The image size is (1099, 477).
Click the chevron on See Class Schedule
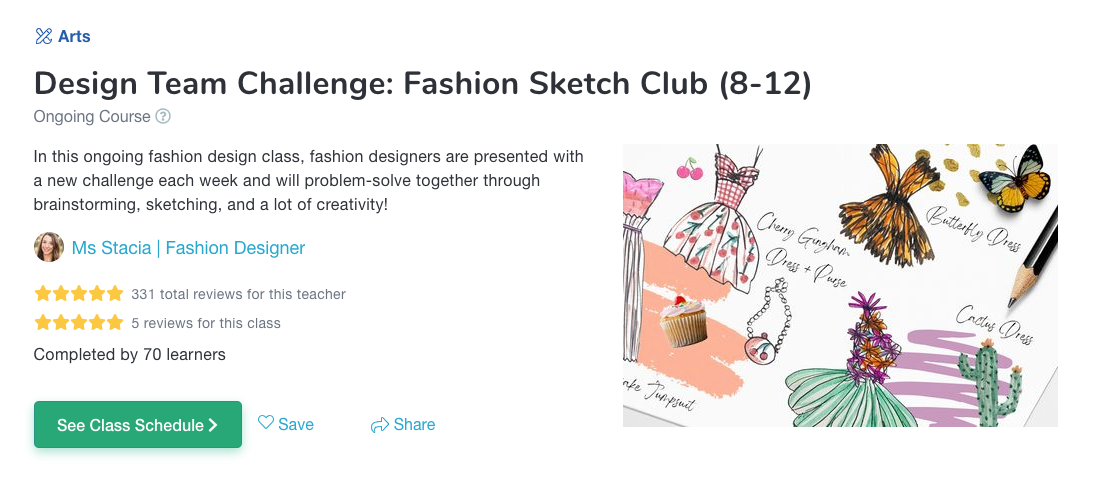213,425
